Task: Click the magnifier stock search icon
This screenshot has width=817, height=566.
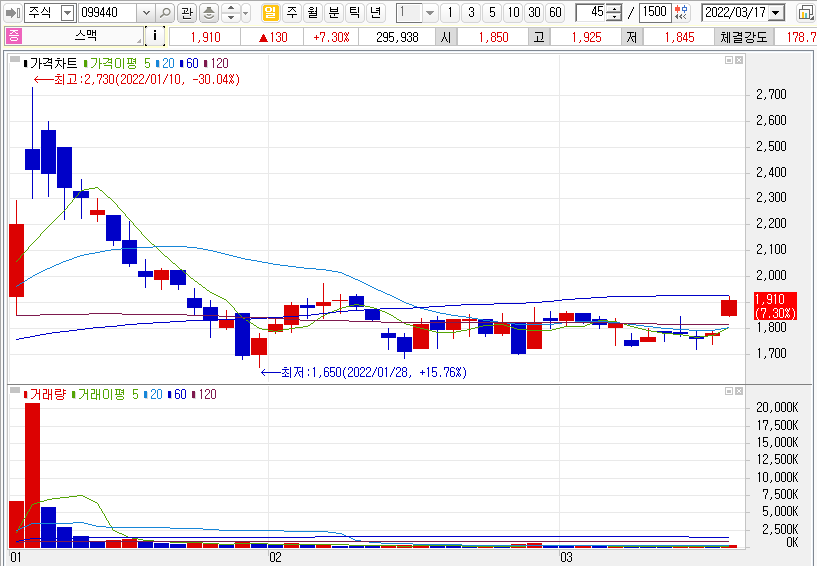Action: pos(165,13)
